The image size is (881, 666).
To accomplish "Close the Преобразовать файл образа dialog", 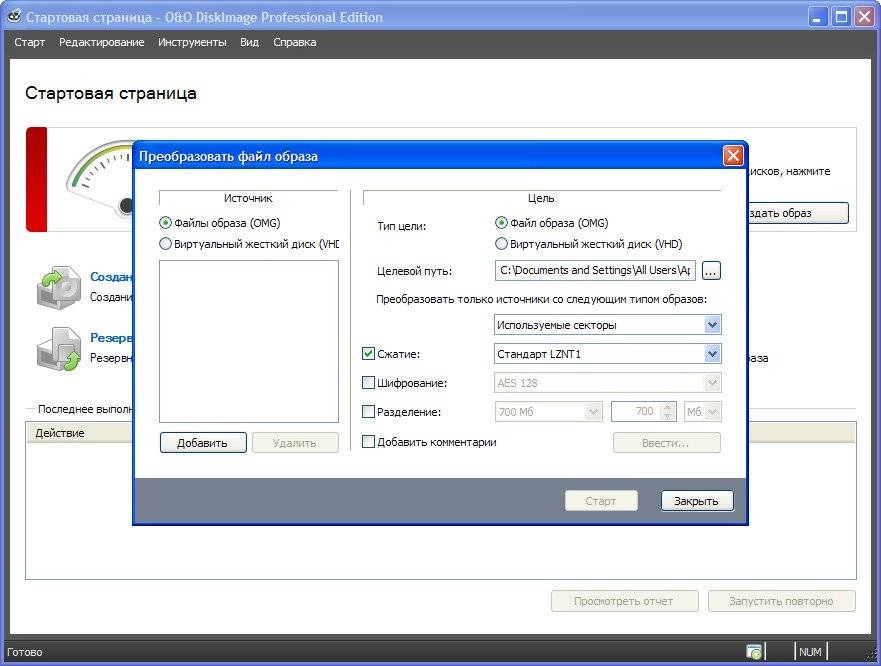I will [733, 156].
